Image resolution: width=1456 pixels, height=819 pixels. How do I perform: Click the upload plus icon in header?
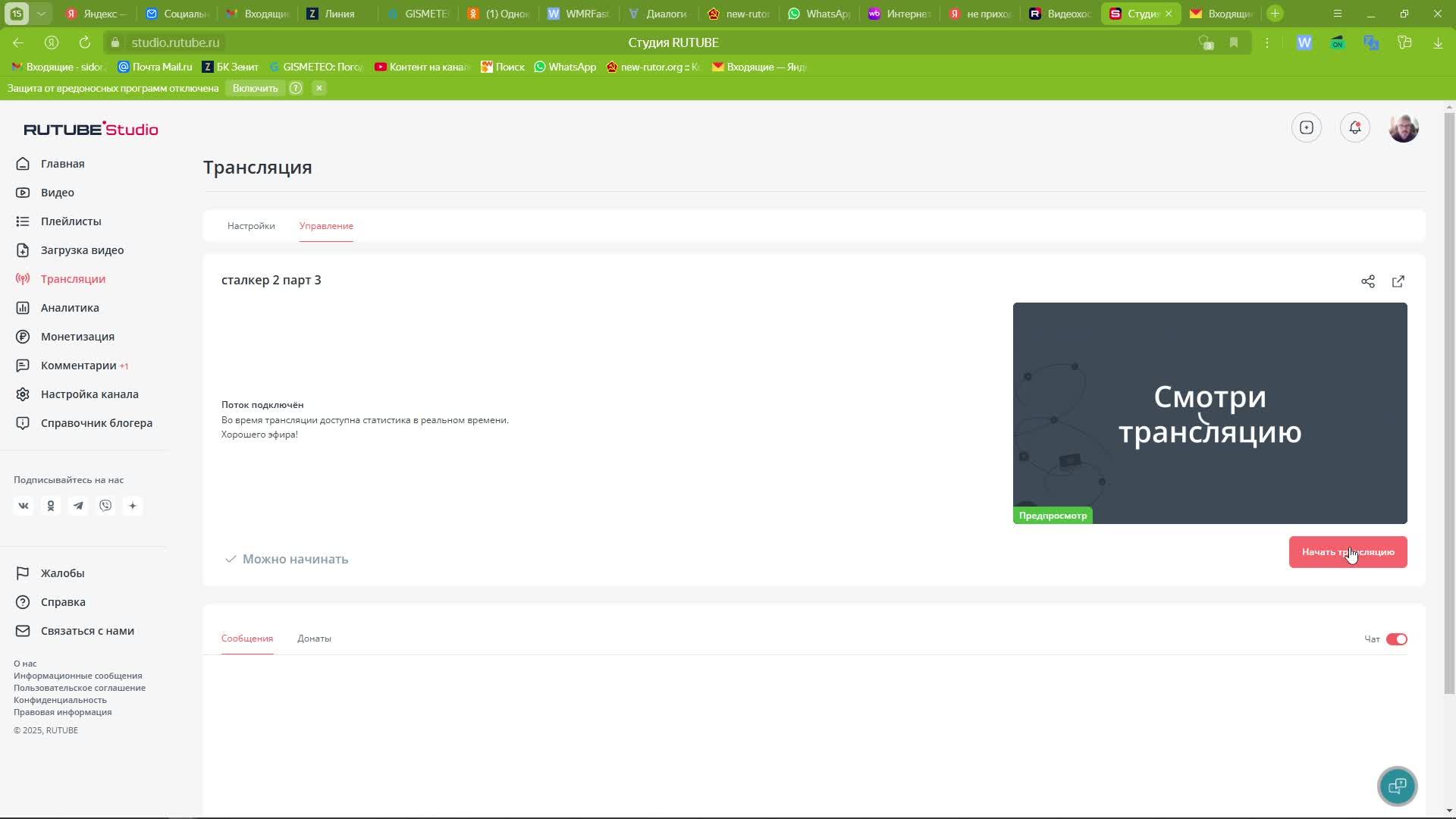1307,127
